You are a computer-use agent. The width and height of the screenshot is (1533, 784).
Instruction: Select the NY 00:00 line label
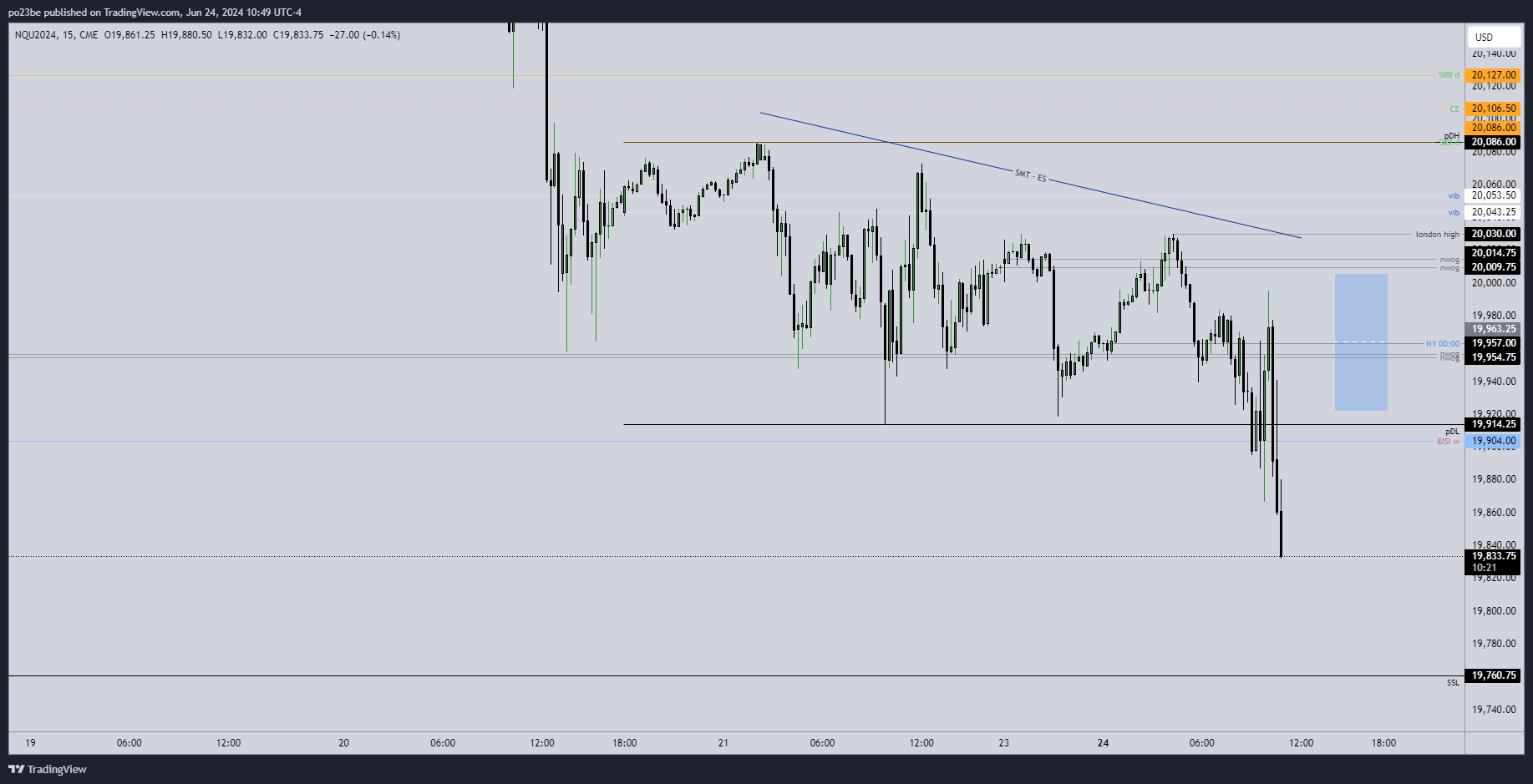pos(1443,344)
